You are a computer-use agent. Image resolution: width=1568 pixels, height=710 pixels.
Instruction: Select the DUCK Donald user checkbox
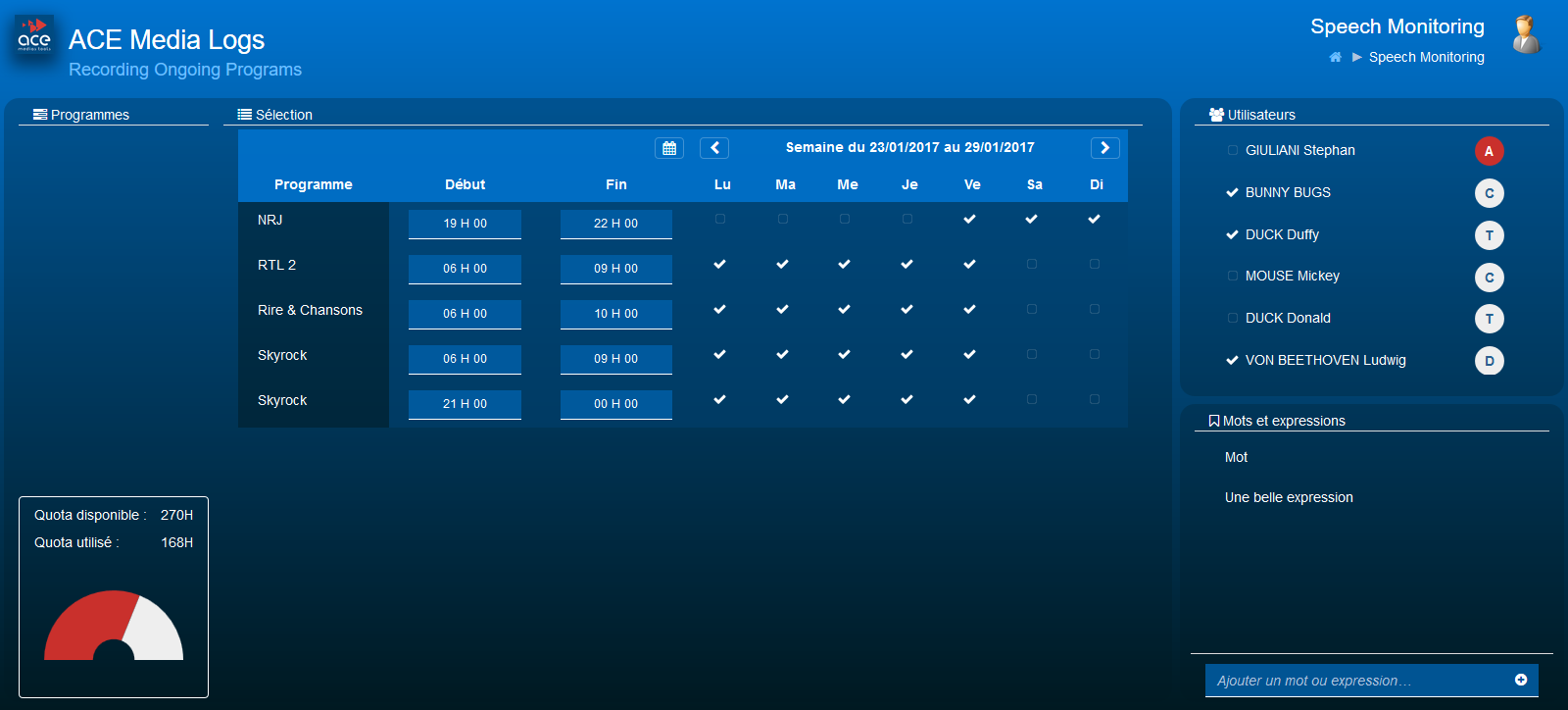tap(1233, 318)
